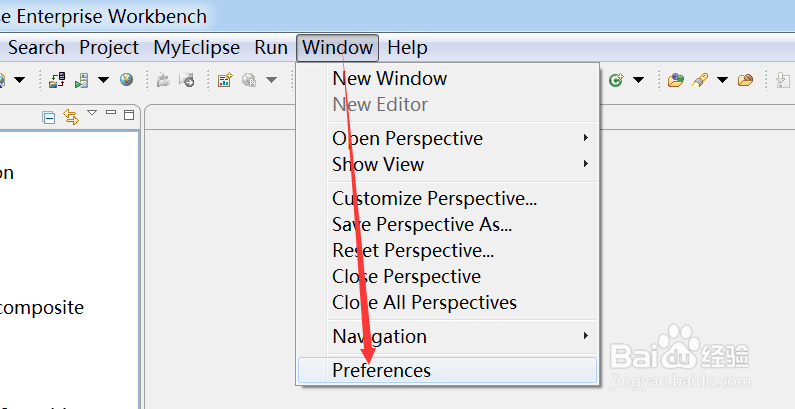Click the Open Task icon
Viewport: 795px width, 409px height.
tap(745, 80)
